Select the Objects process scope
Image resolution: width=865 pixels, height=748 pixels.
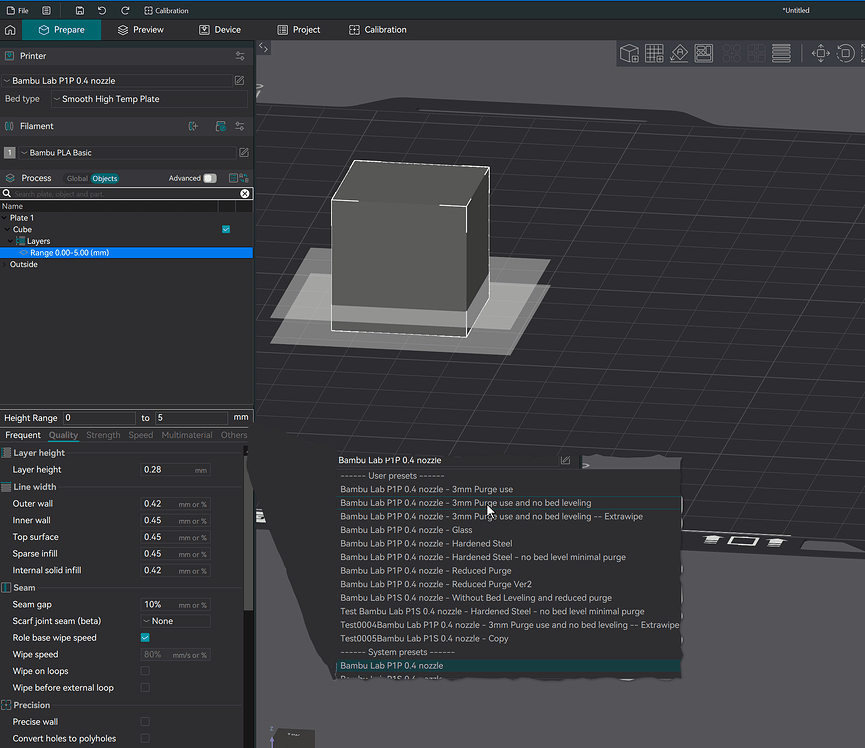105,178
